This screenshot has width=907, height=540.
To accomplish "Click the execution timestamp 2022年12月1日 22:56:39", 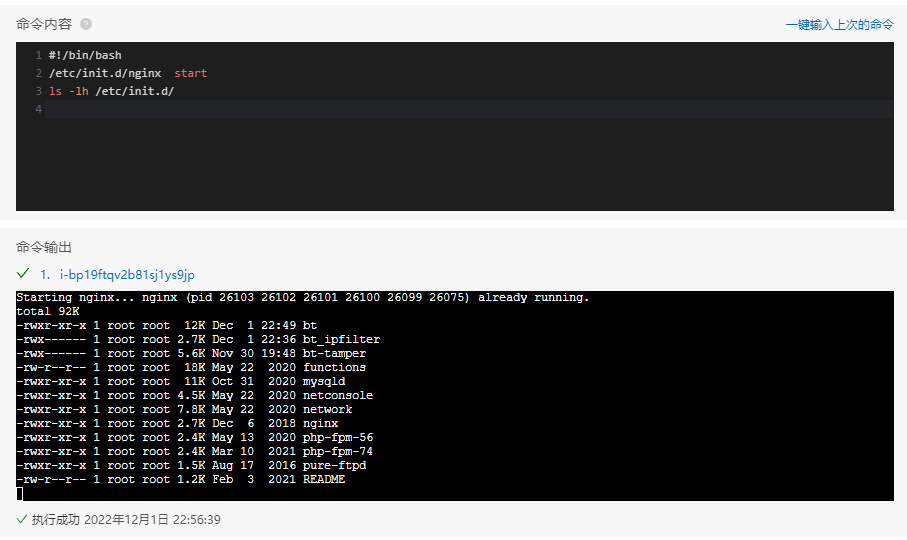I will pyautogui.click(x=152, y=520).
